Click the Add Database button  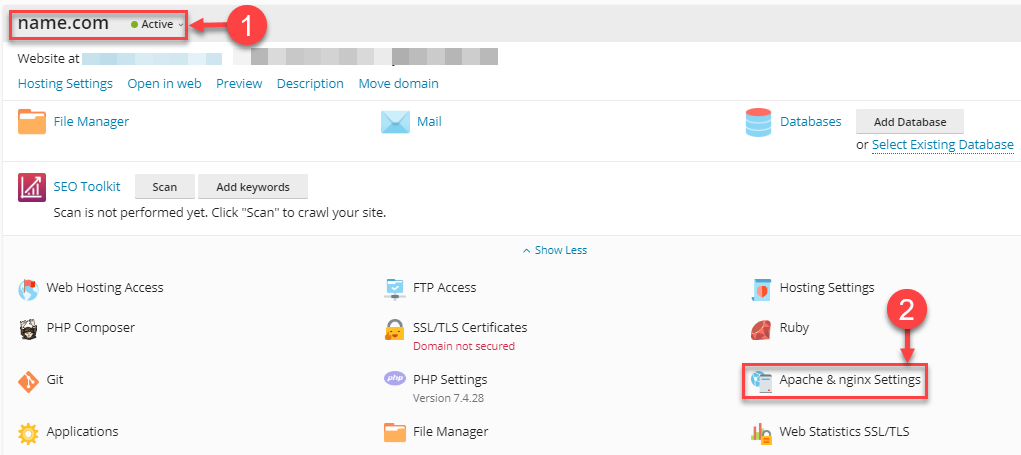910,122
